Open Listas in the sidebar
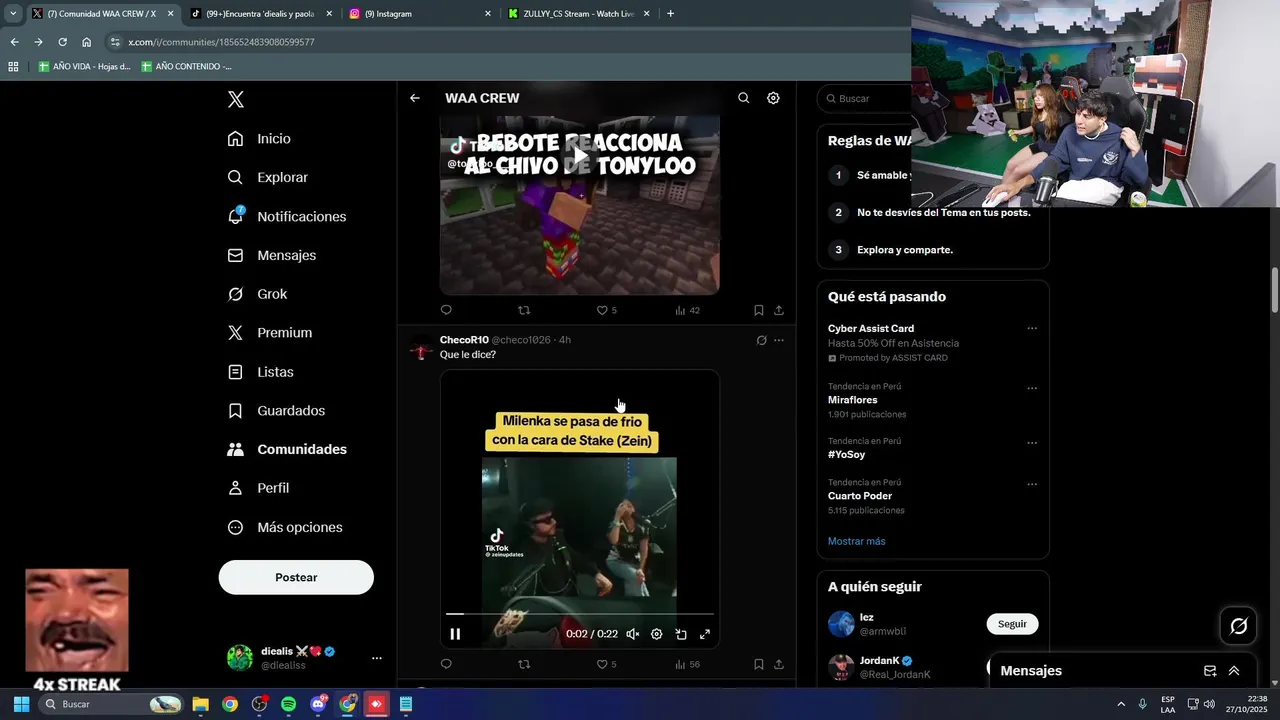 pos(260,372)
